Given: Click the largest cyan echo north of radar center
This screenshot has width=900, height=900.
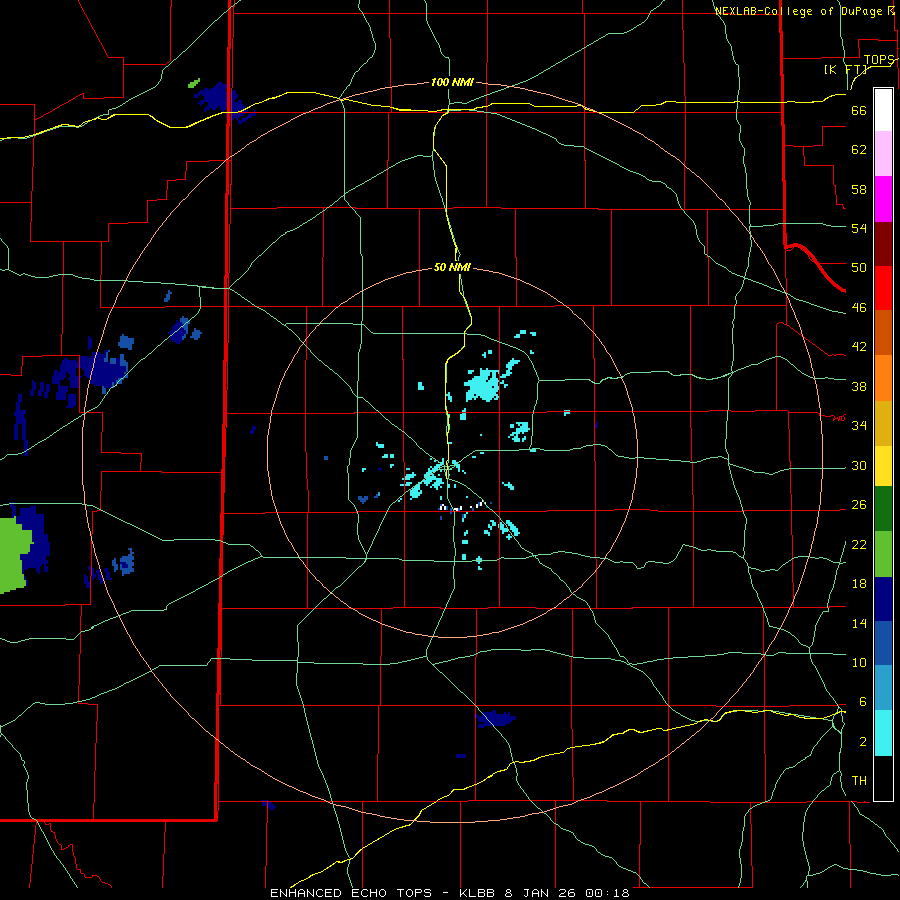Looking at the screenshot, I should pos(482,385).
